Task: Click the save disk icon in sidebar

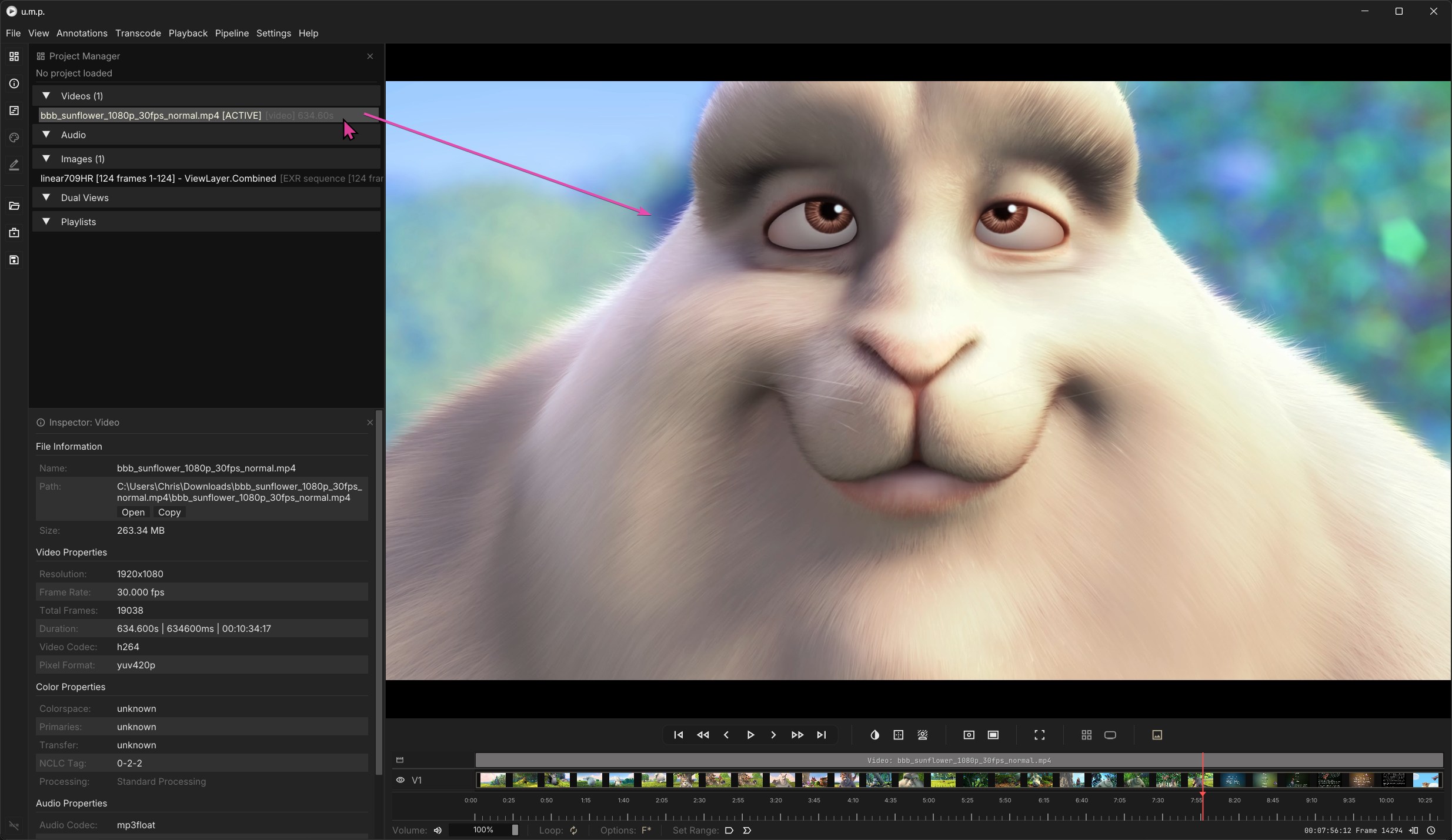Action: pos(14,260)
